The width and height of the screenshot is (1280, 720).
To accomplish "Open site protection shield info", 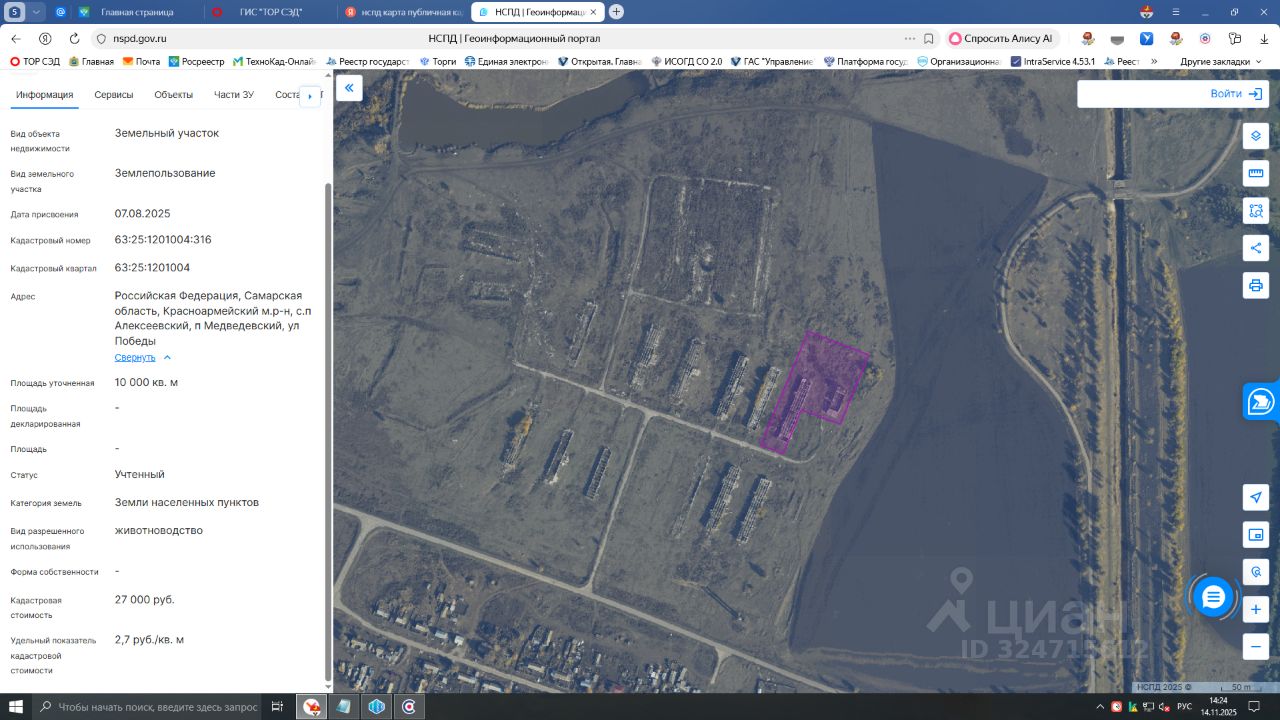I will coord(100,39).
